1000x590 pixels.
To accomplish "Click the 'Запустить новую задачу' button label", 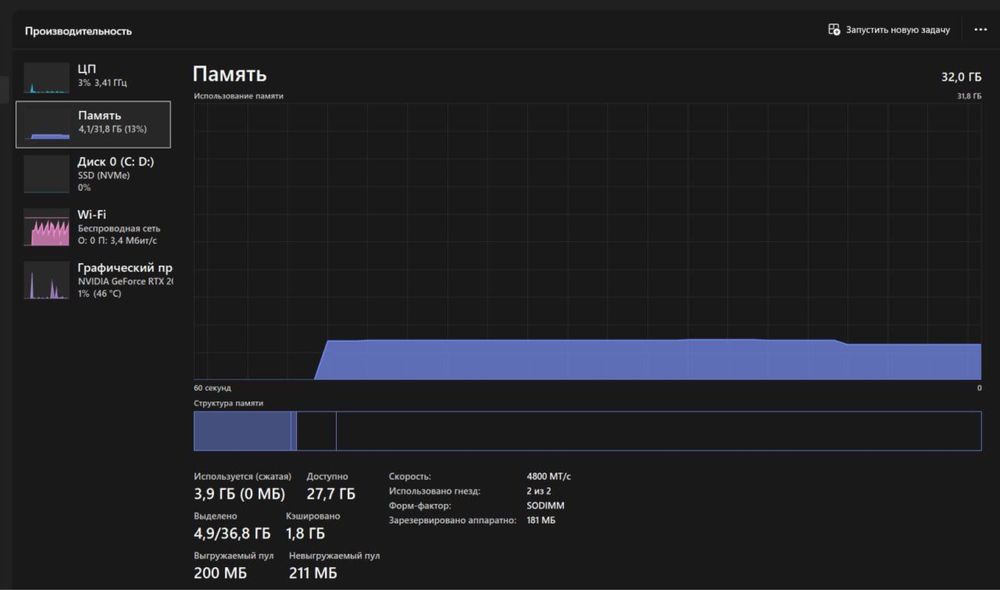I will click(897, 30).
